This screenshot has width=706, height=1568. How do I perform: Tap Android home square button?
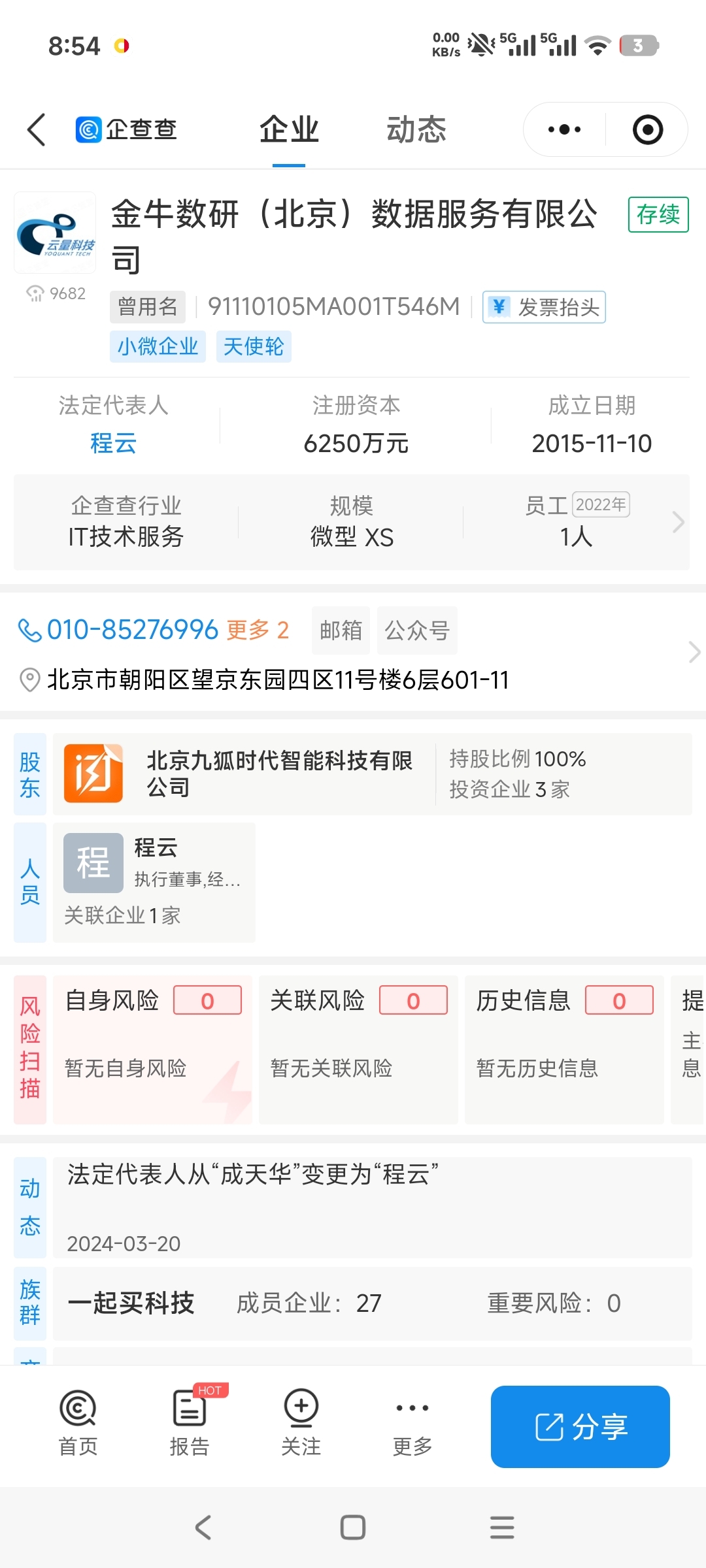click(353, 1527)
